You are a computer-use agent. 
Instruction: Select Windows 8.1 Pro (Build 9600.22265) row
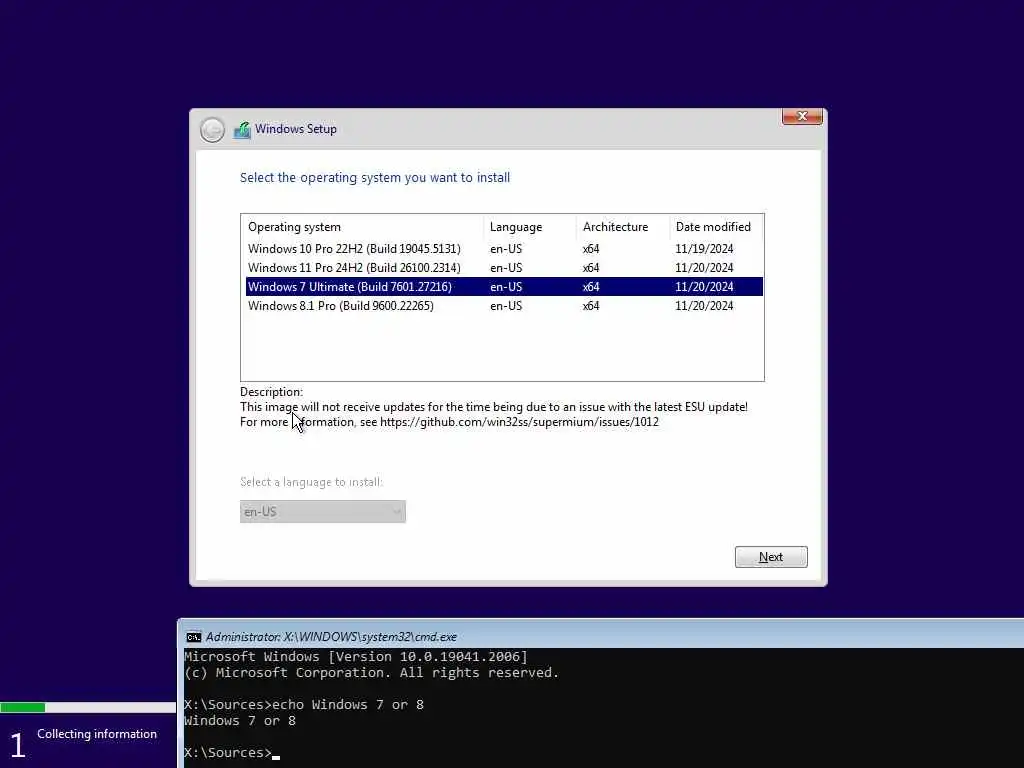coord(504,306)
